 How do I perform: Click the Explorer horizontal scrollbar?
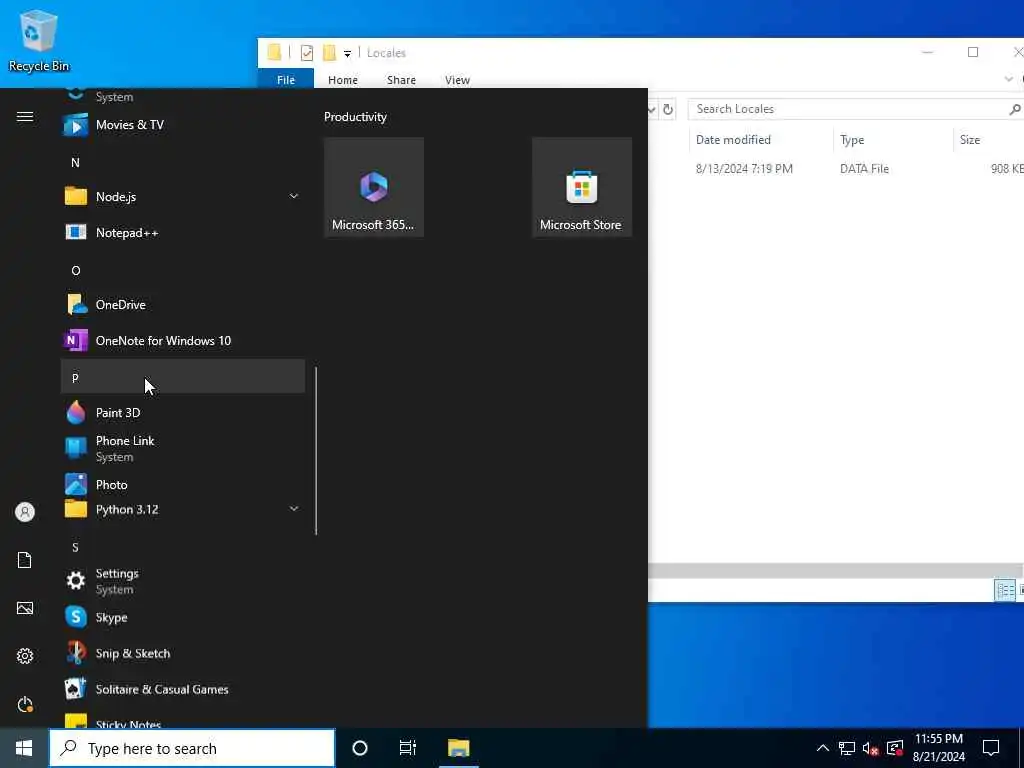[835, 570]
